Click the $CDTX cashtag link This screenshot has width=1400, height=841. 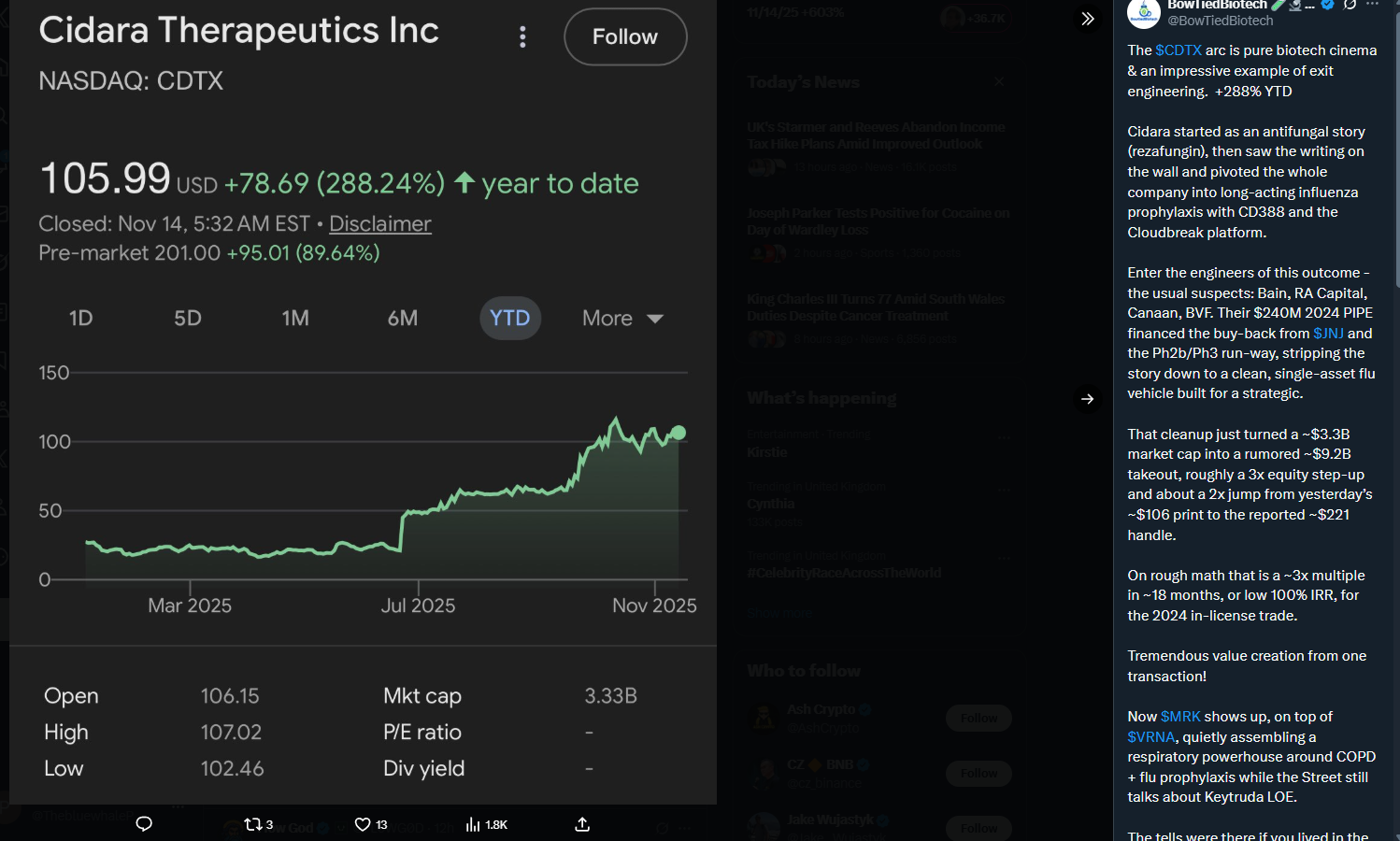click(x=1178, y=50)
